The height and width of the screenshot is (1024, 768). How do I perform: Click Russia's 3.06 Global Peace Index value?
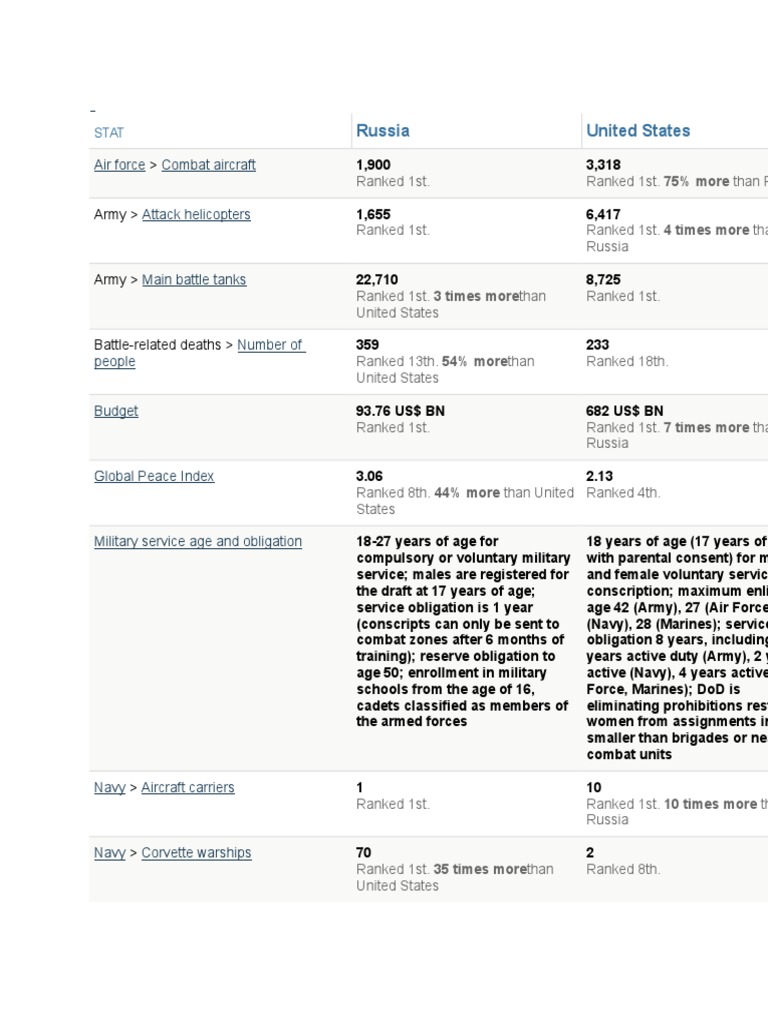tap(369, 477)
